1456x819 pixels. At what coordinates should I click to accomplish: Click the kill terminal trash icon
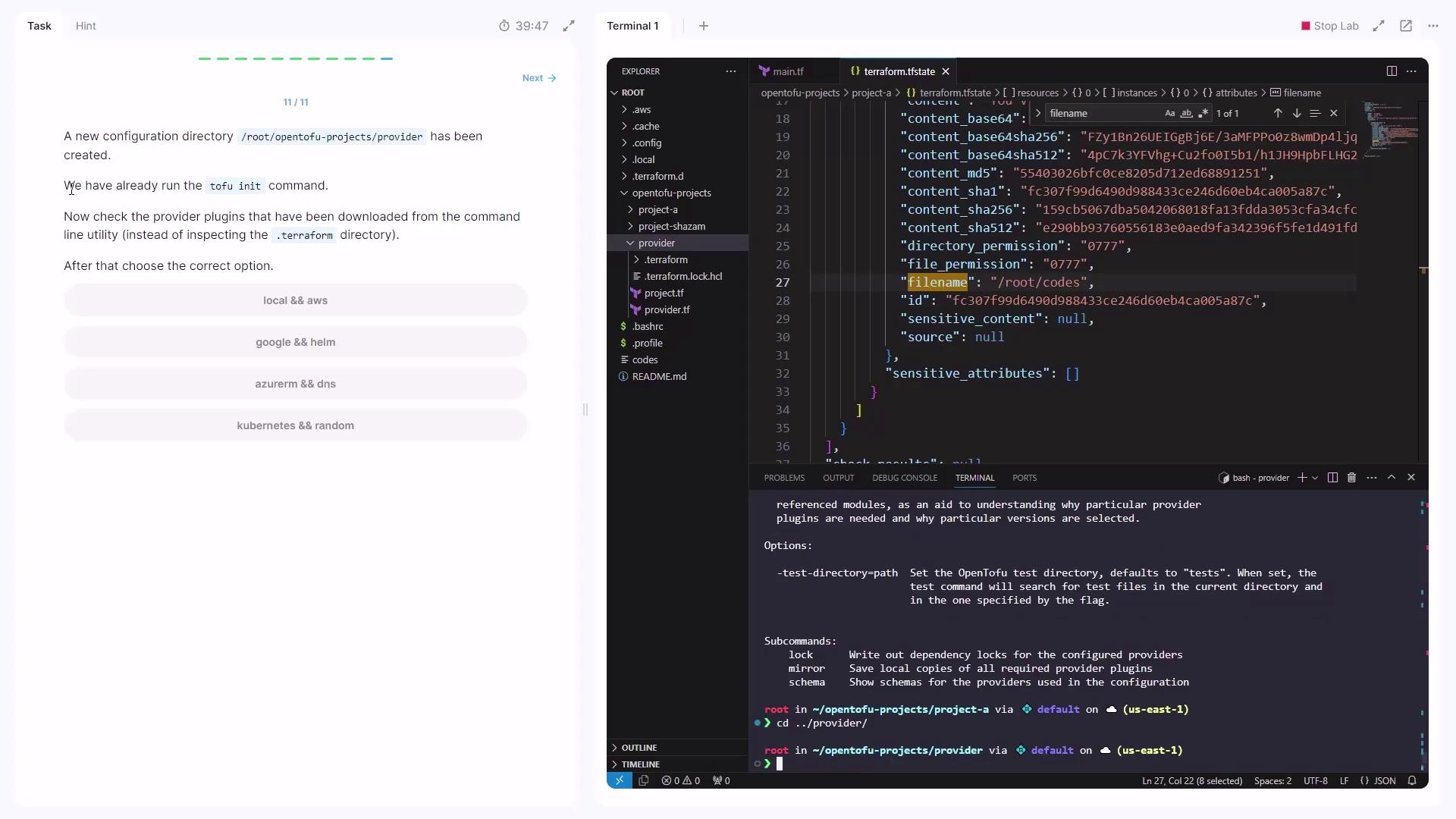(x=1351, y=478)
